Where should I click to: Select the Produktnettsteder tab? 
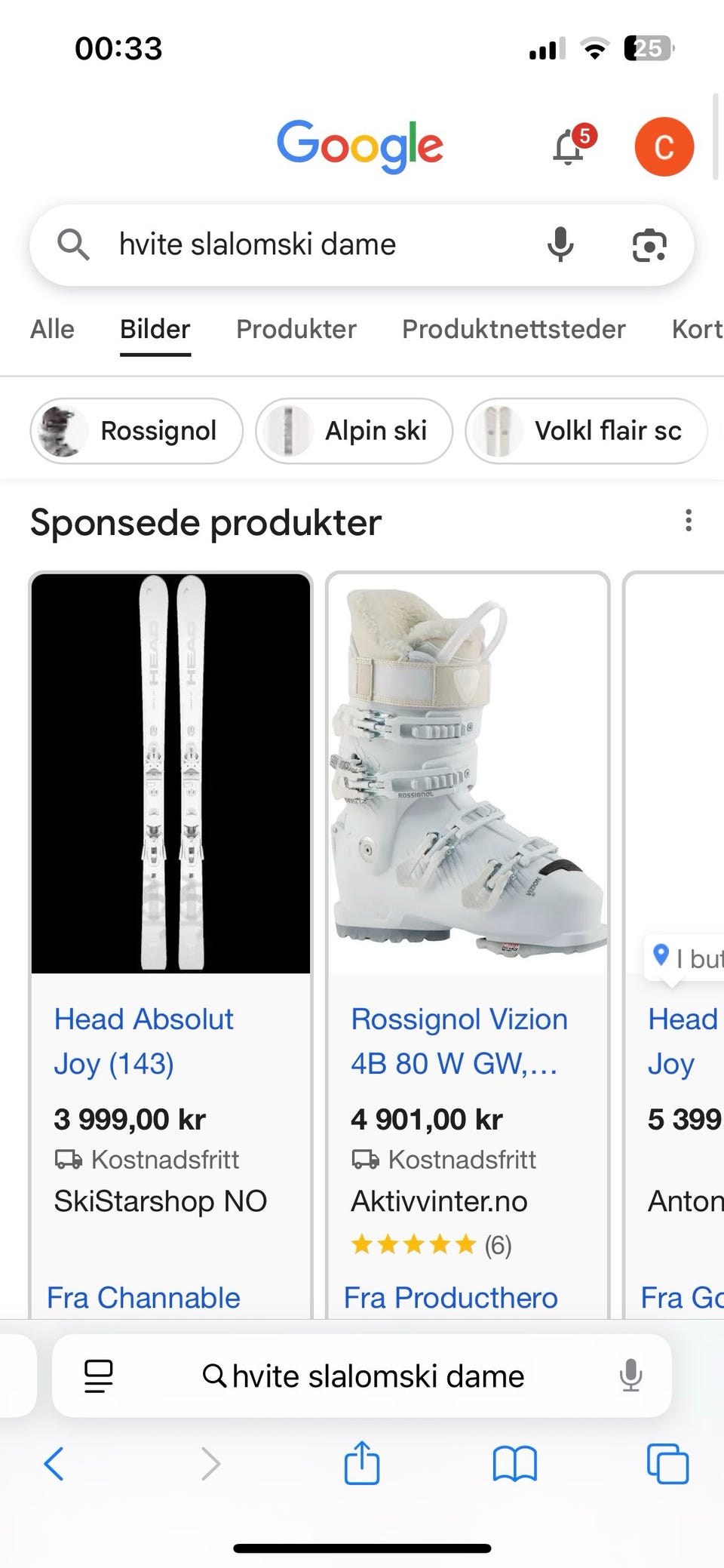point(514,330)
